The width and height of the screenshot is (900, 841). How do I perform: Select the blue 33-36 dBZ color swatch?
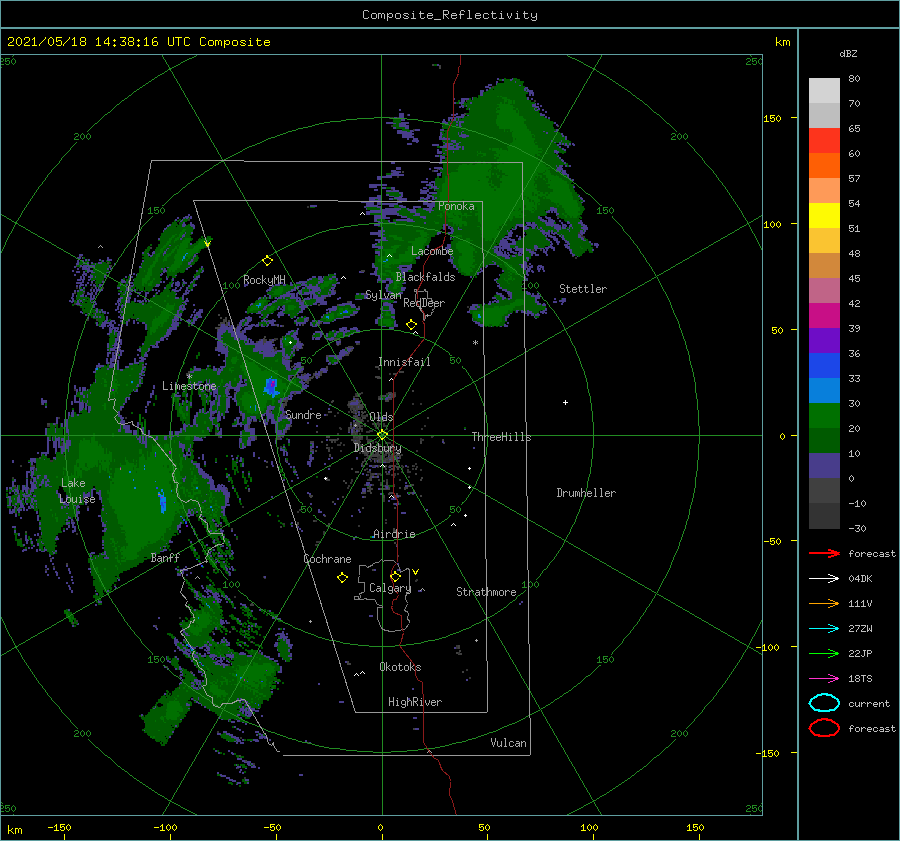coord(824,366)
